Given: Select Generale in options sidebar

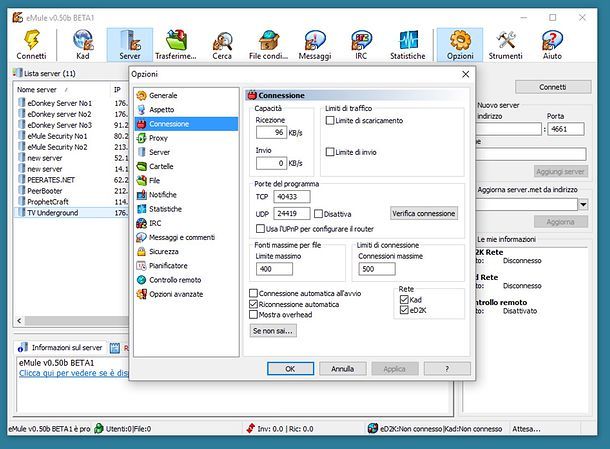Looking at the screenshot, I should point(163,95).
